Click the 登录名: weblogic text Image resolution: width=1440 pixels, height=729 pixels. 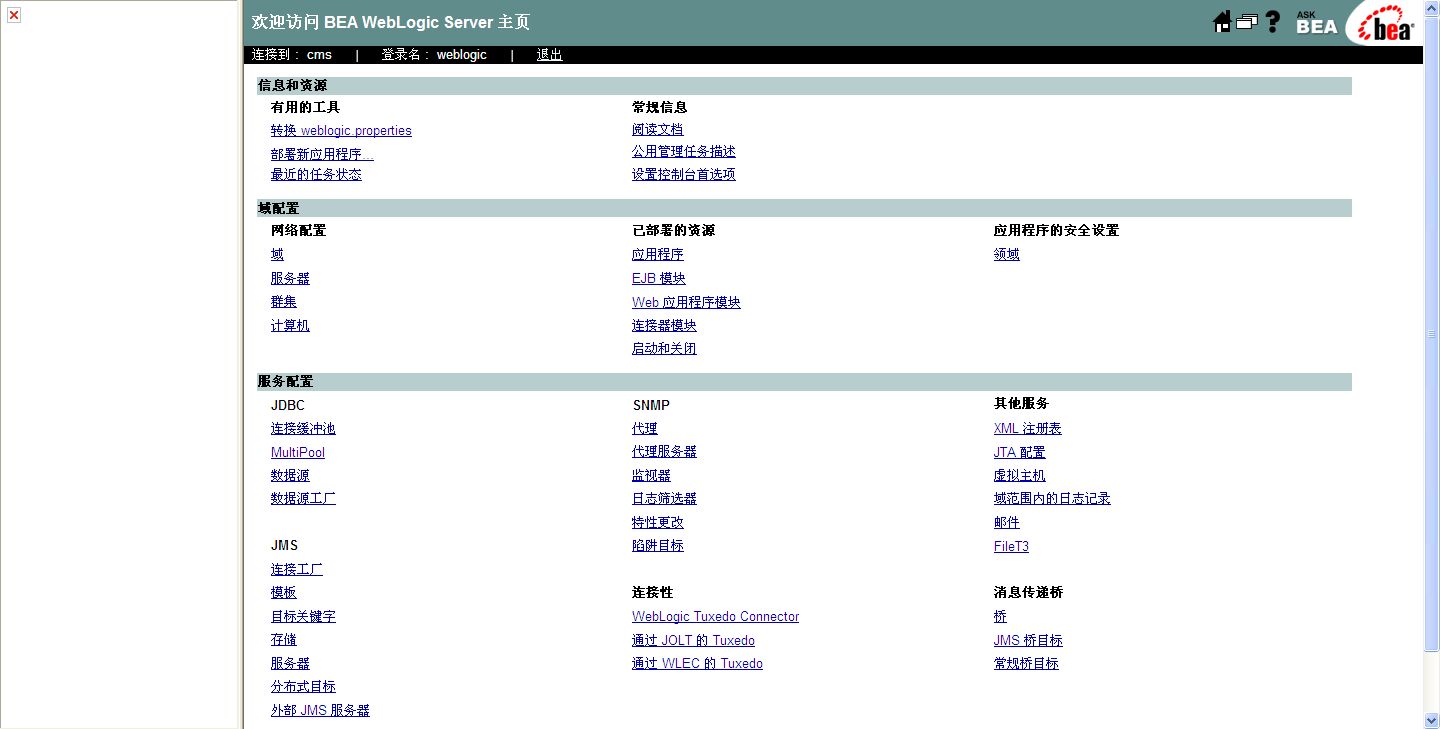click(434, 55)
